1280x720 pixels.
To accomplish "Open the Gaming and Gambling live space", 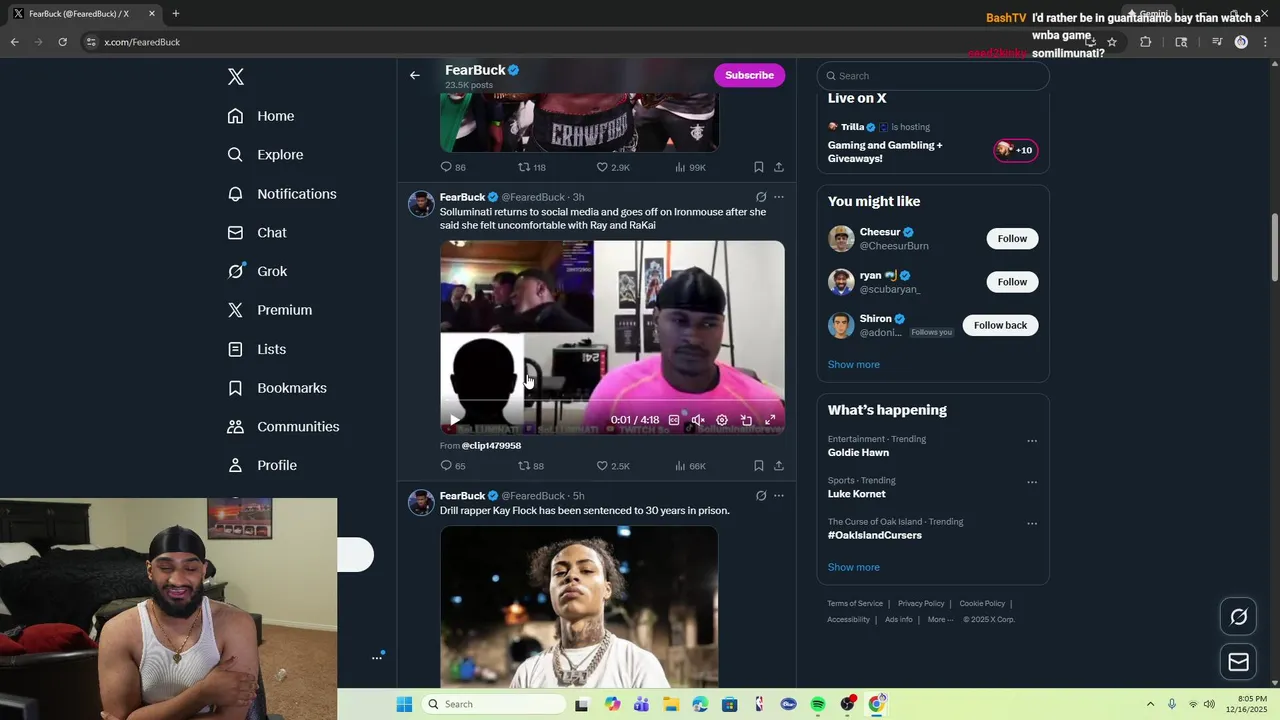I will 885,152.
